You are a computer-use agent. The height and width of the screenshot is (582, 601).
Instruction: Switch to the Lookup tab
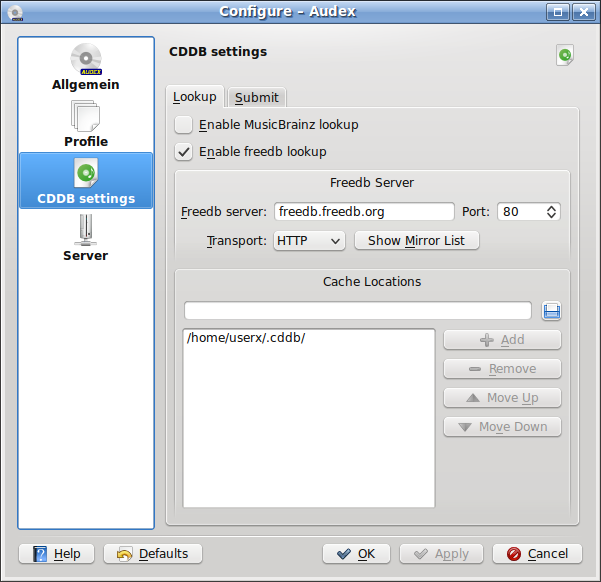[195, 97]
